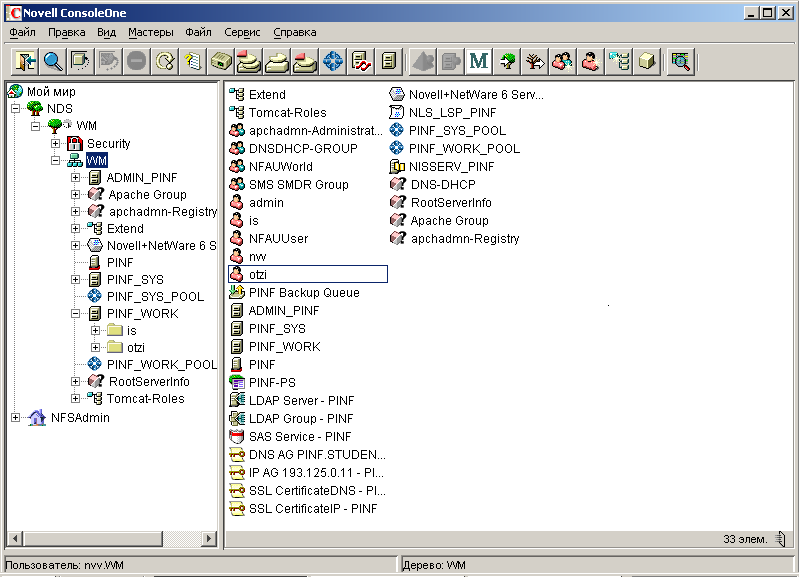Select apchadmn-Administrat... group in list
Screen dimensions: 799x577
pos(315,130)
